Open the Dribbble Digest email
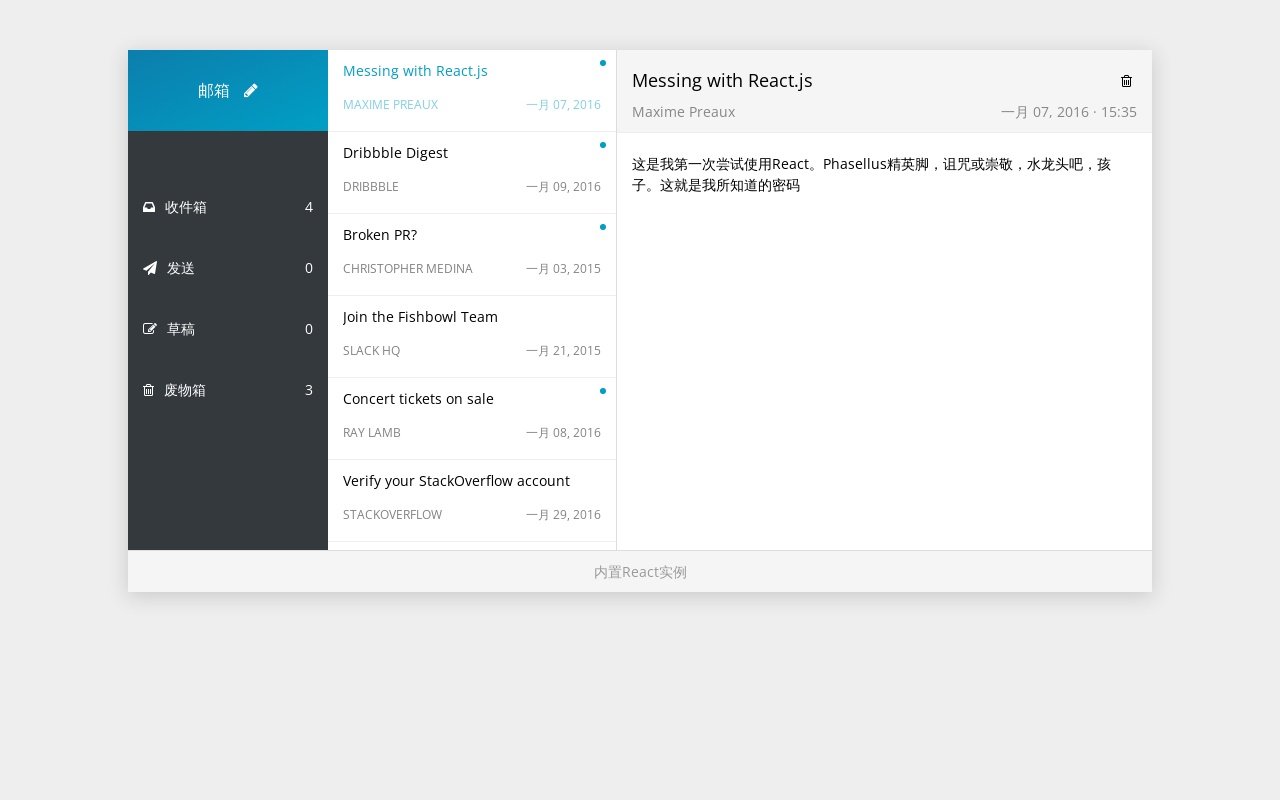This screenshot has width=1280, height=800. (472, 173)
